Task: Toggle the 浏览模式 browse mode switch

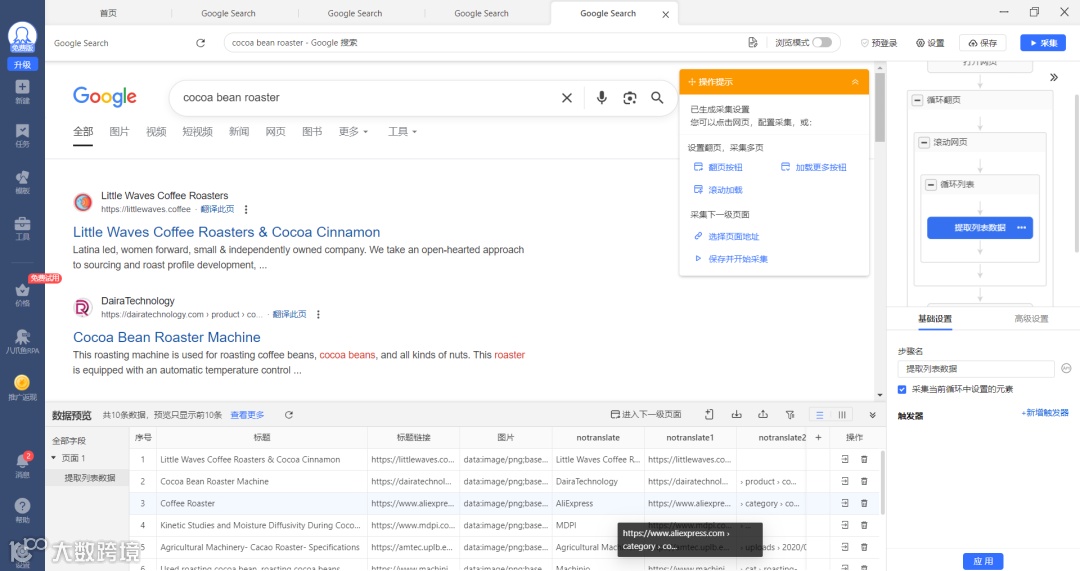Action: 821,43
